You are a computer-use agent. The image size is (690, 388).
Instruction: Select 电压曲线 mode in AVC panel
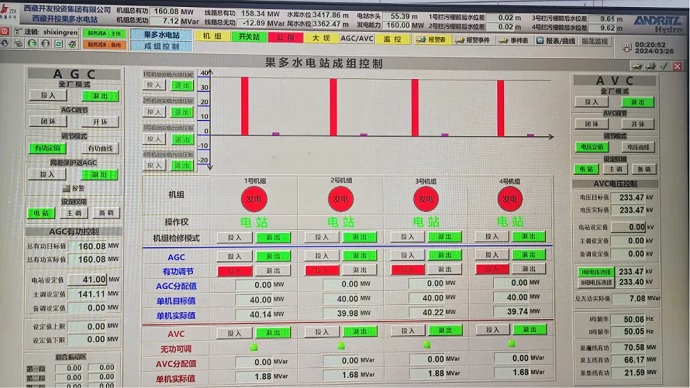(x=638, y=147)
